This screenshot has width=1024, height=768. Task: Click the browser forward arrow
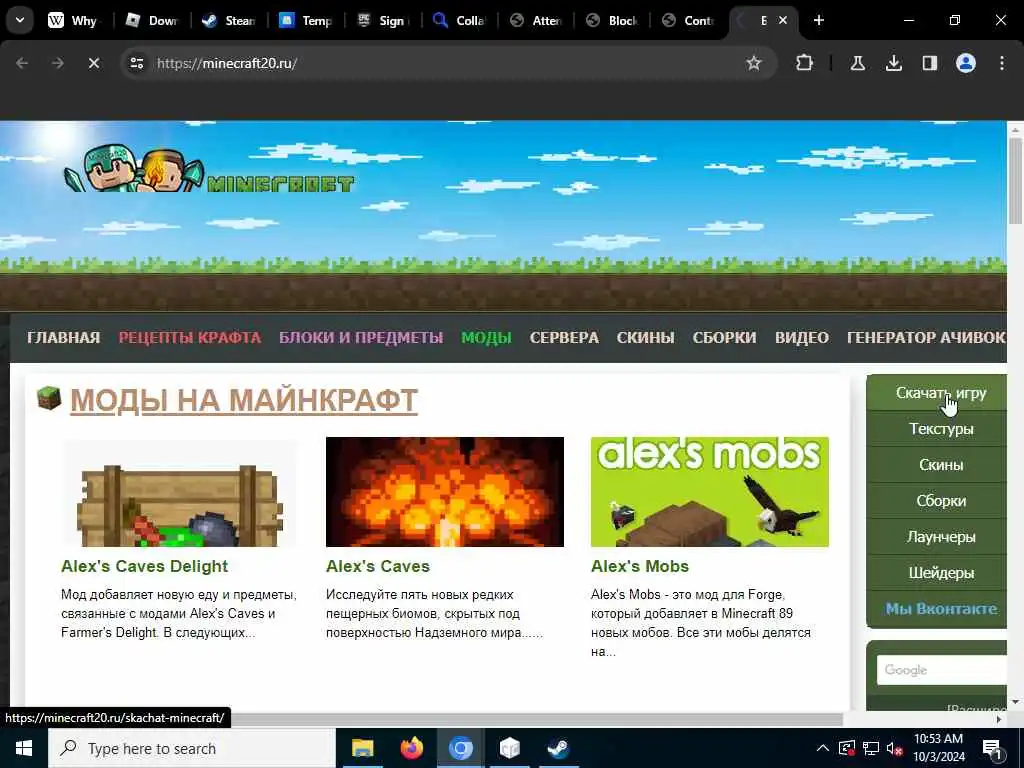pyautogui.click(x=58, y=63)
